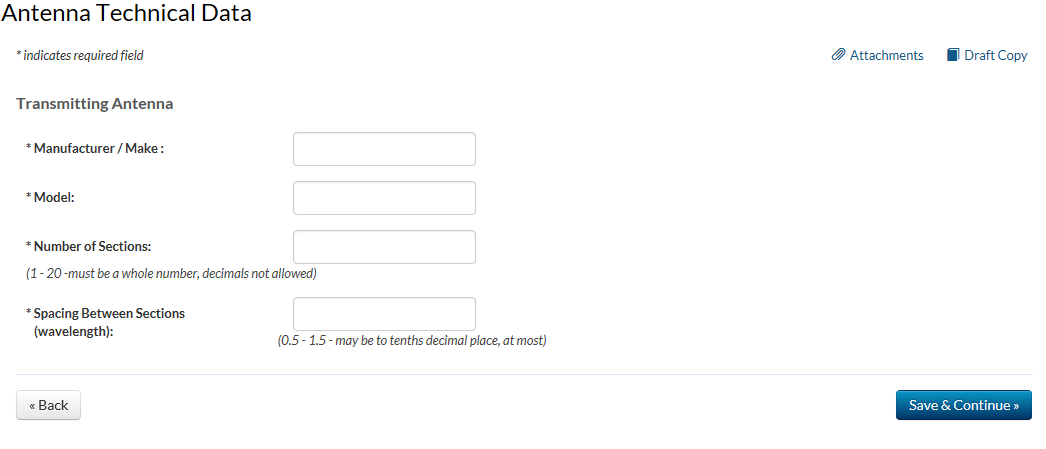The image size is (1046, 449).
Task: Open the Attachments link
Action: pyautogui.click(x=886, y=55)
